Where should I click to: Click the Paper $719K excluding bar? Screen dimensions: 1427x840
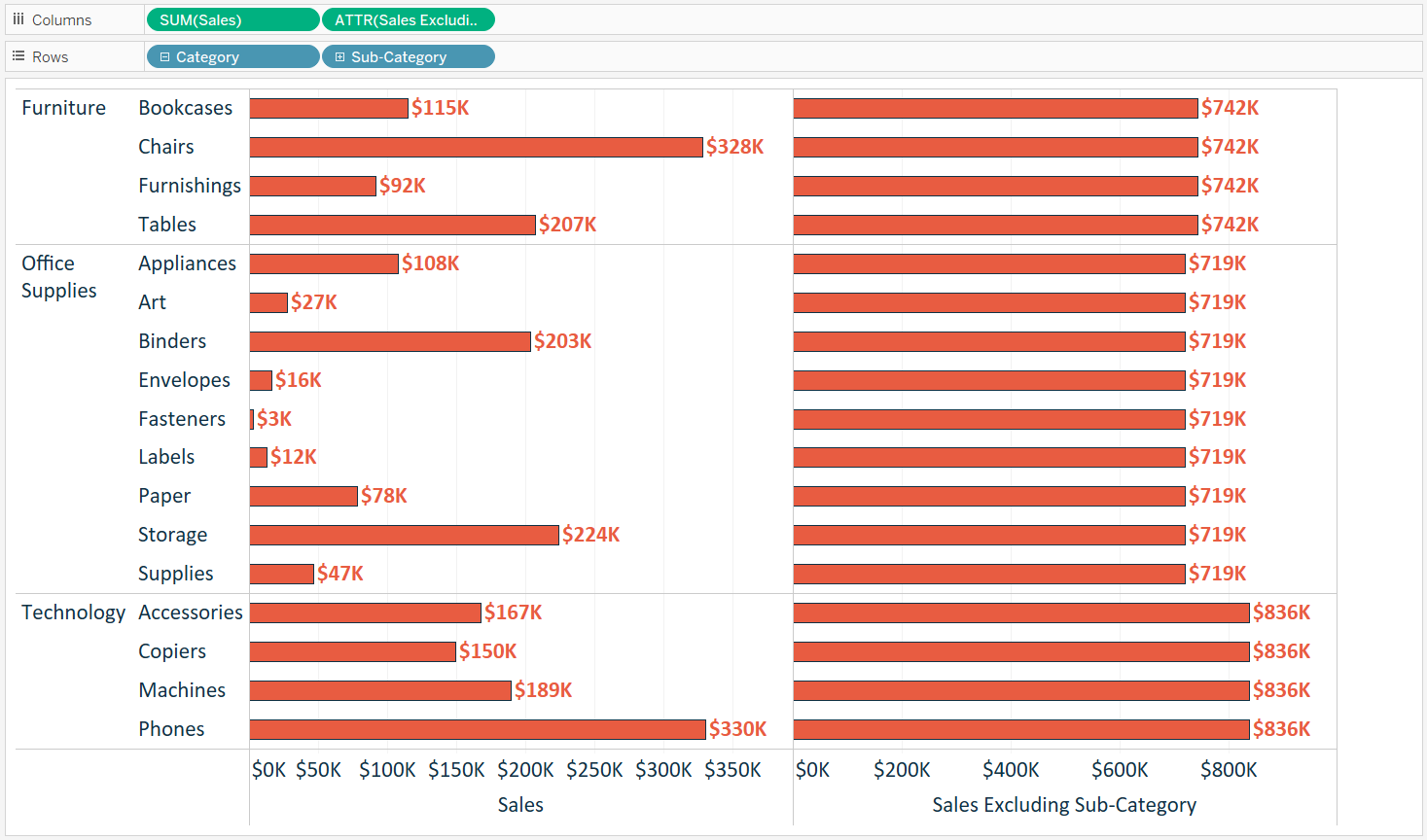tap(988, 496)
